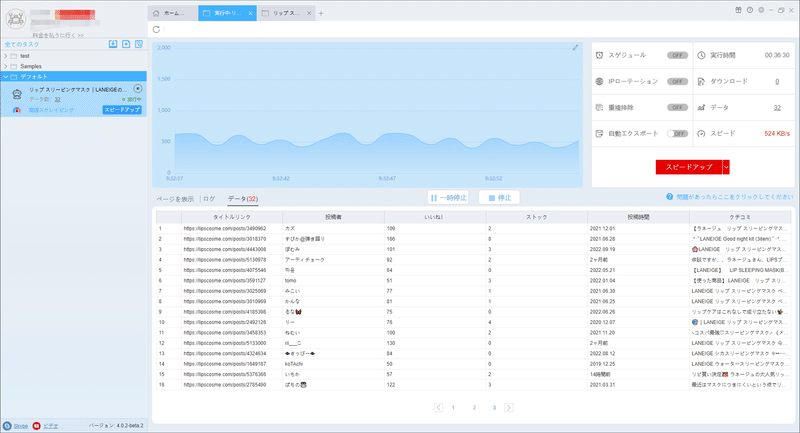Close the リップス tab with its X

[309, 13]
